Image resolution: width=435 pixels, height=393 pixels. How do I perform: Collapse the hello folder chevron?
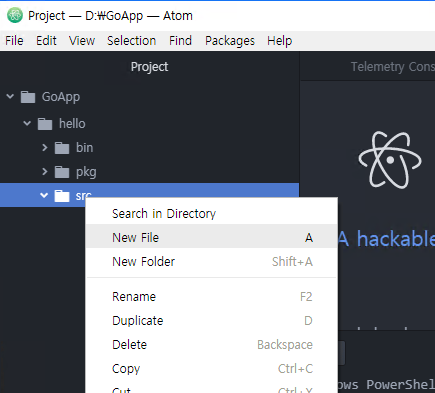(x=27, y=124)
